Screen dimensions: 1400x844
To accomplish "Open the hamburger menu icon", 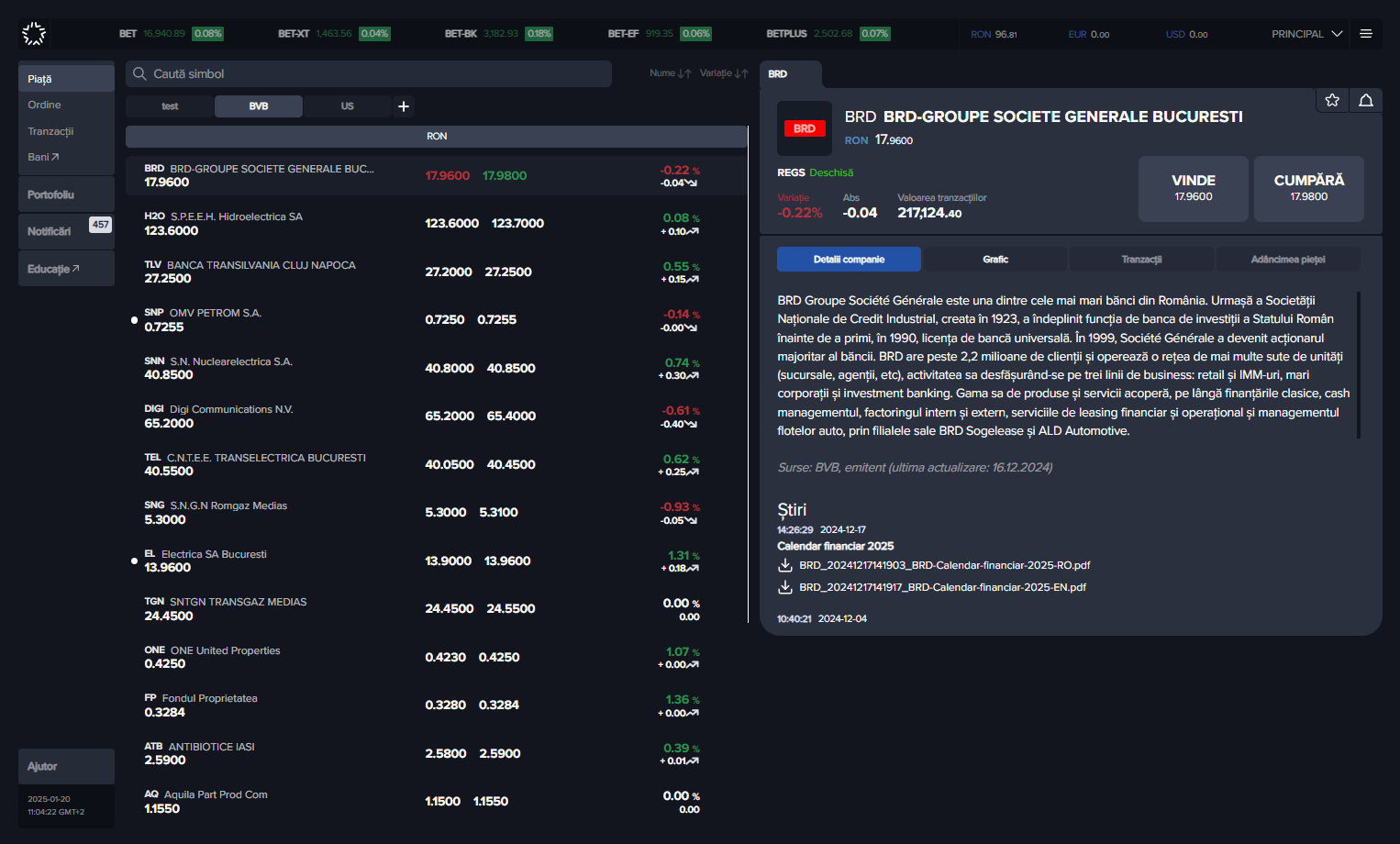I will [1366, 34].
